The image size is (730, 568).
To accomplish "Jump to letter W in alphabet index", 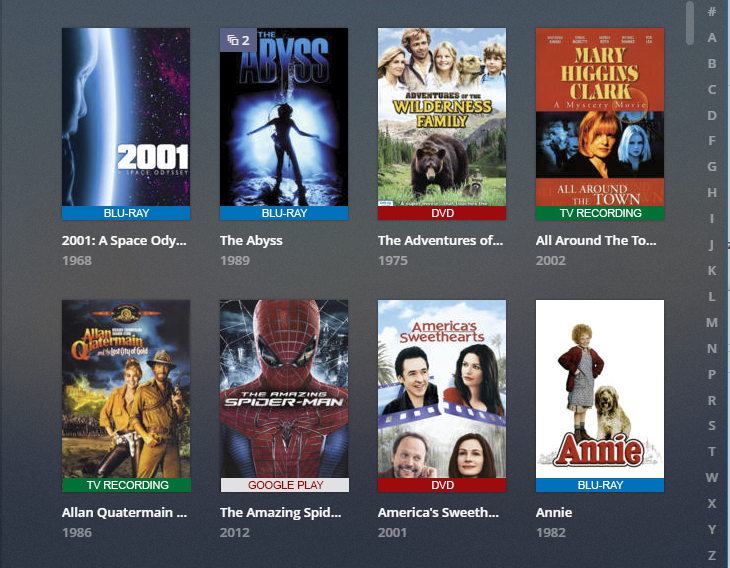I will [711, 477].
